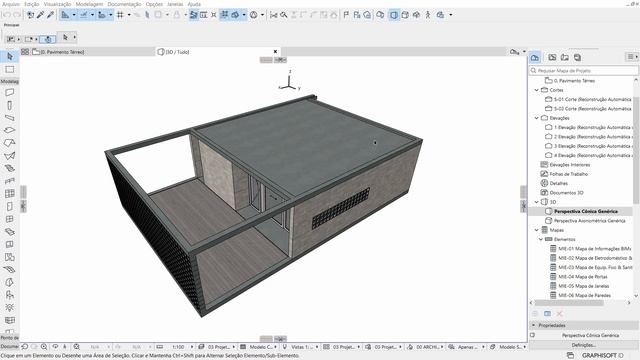Viewport: 640px width, 360px height.
Task: Collapse the Elevações folder in Navigator
Action: [537, 118]
